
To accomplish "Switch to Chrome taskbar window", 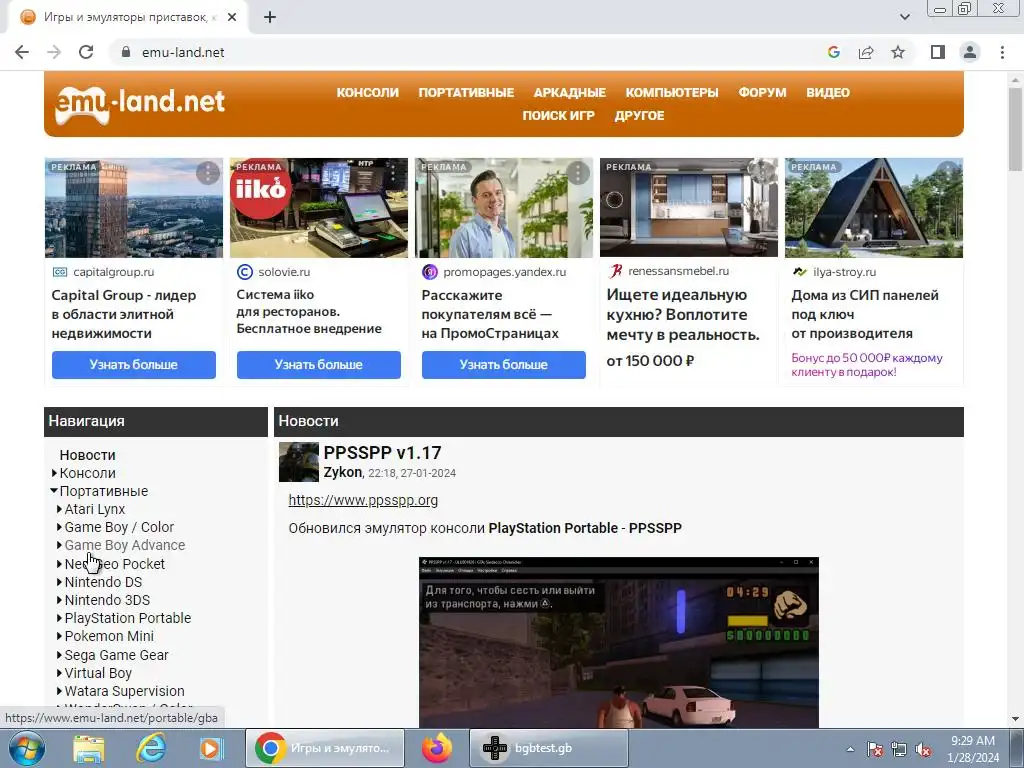I will click(325, 748).
